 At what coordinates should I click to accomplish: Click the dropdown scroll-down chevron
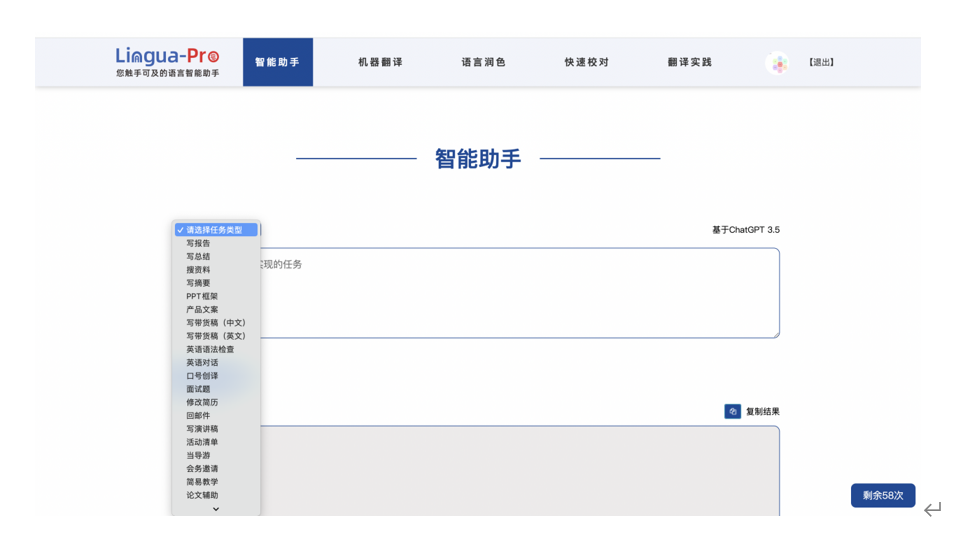pos(216,509)
